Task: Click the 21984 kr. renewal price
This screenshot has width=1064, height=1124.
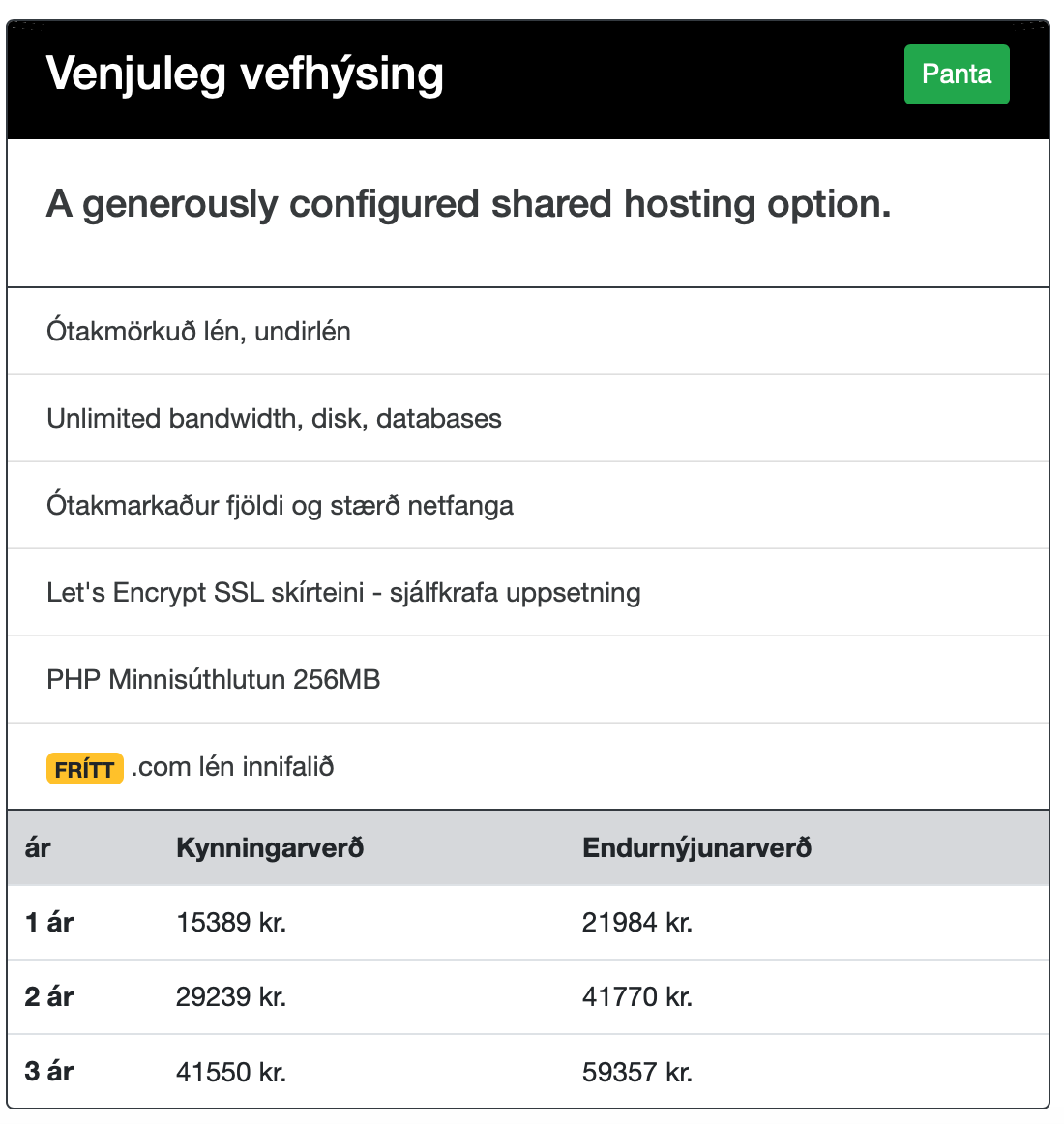Action: click(637, 923)
